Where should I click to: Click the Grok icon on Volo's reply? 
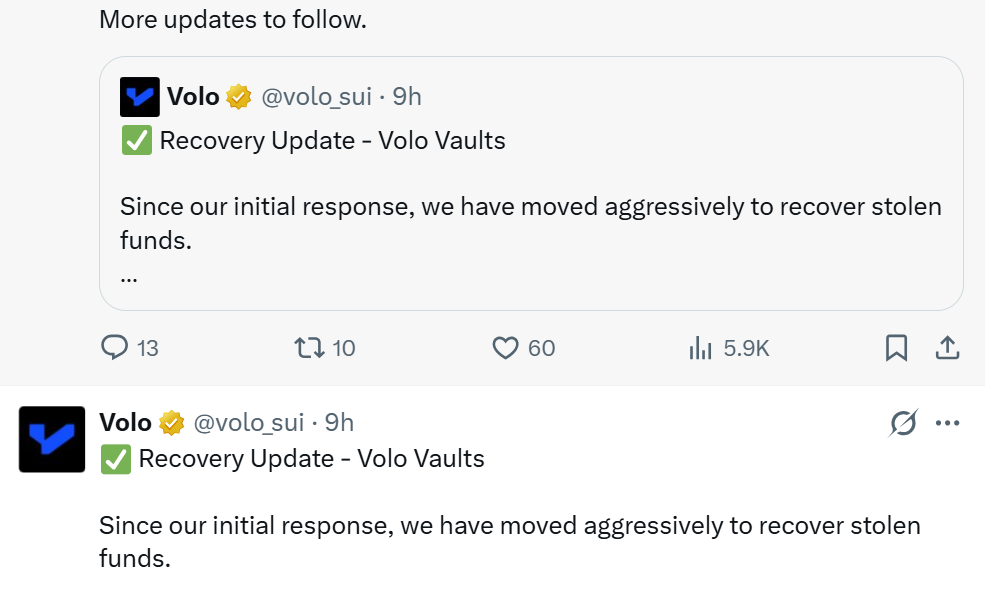point(903,423)
